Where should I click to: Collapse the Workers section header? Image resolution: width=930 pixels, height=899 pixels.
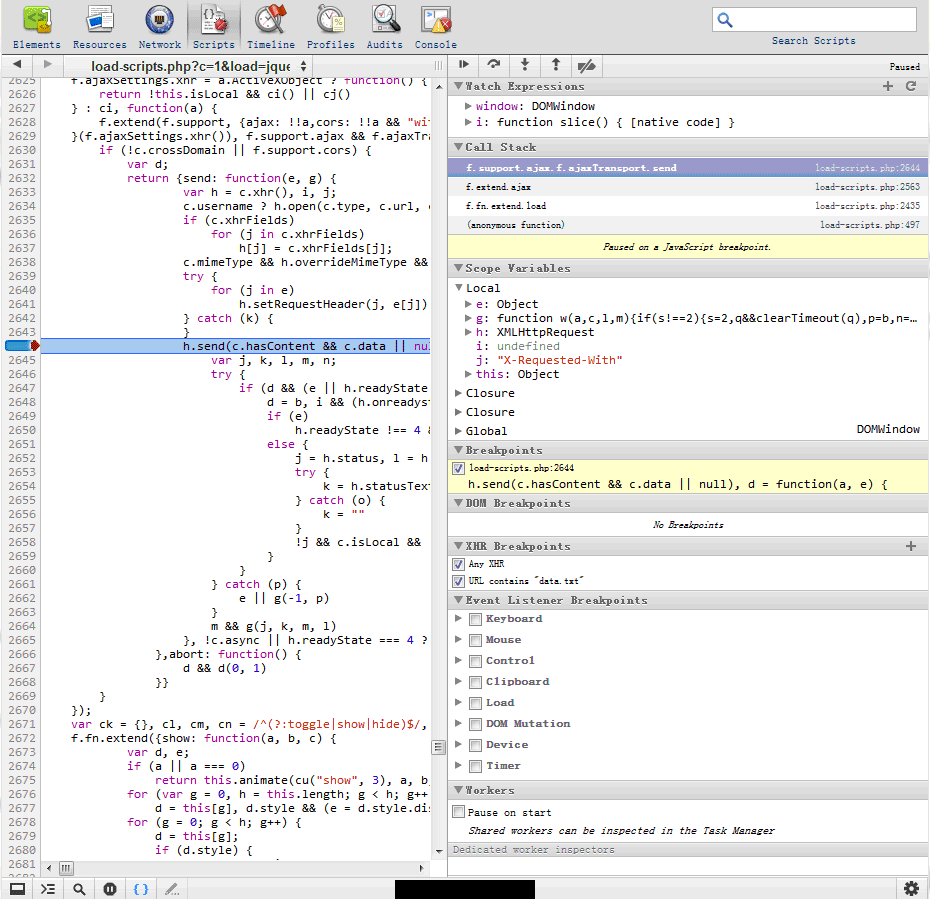coord(688,790)
